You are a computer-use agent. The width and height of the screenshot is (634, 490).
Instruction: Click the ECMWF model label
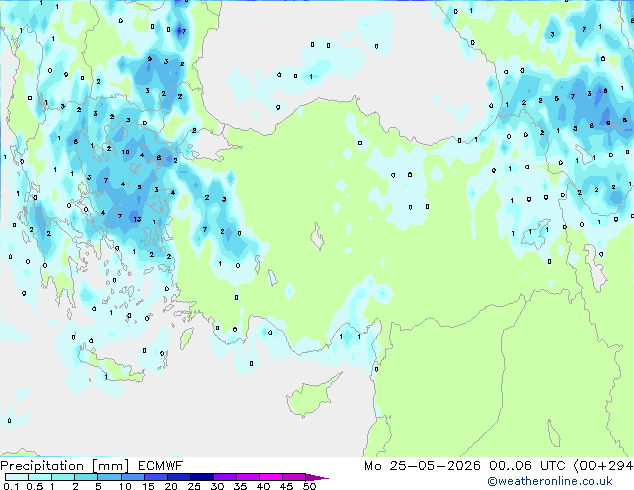(161, 466)
